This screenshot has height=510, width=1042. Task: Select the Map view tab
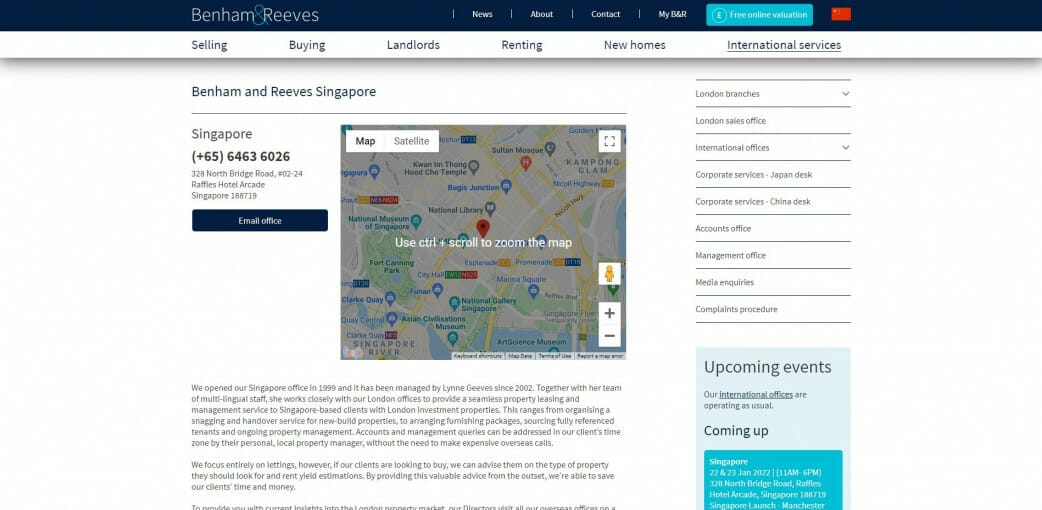(x=365, y=141)
